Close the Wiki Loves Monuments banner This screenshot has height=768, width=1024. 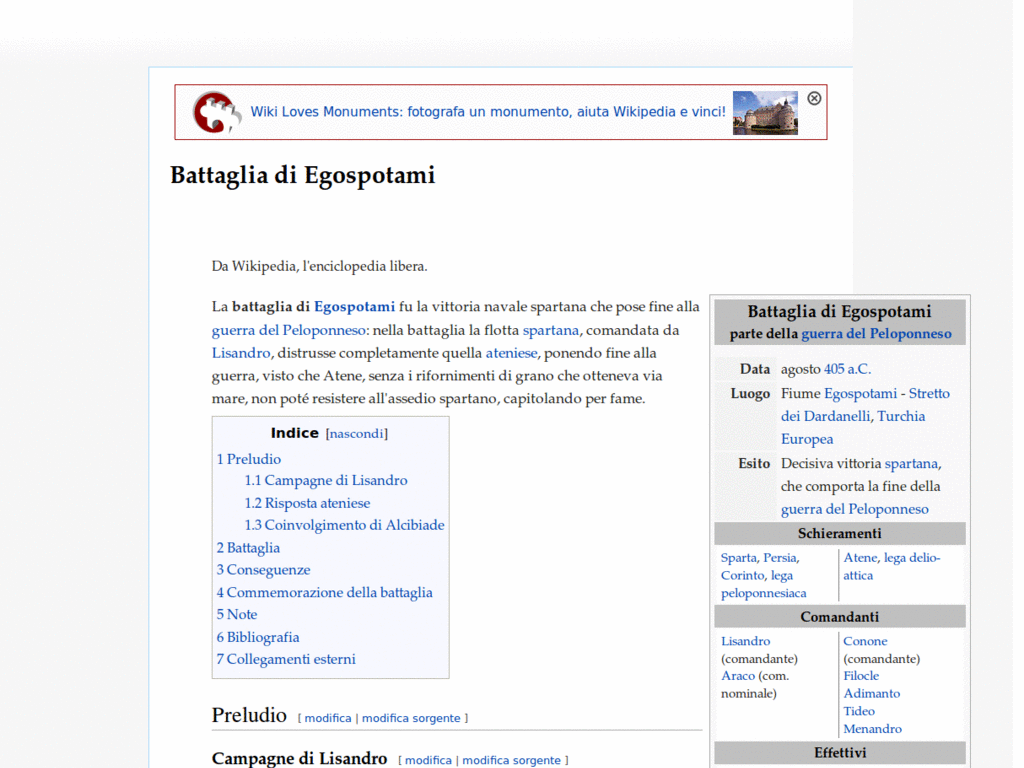pos(814,98)
